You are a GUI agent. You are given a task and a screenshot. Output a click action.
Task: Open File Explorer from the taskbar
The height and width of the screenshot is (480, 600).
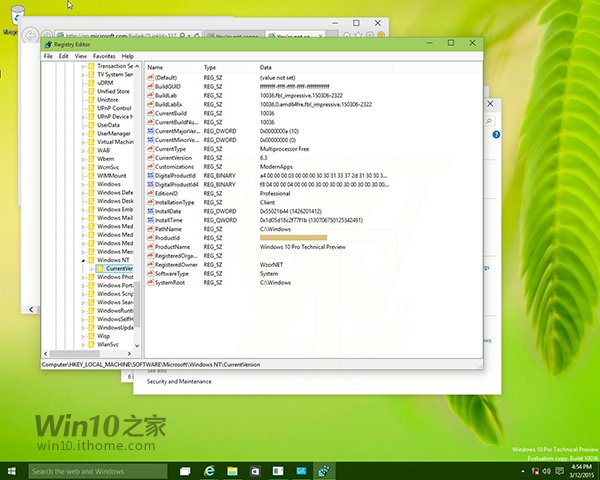tap(232, 471)
